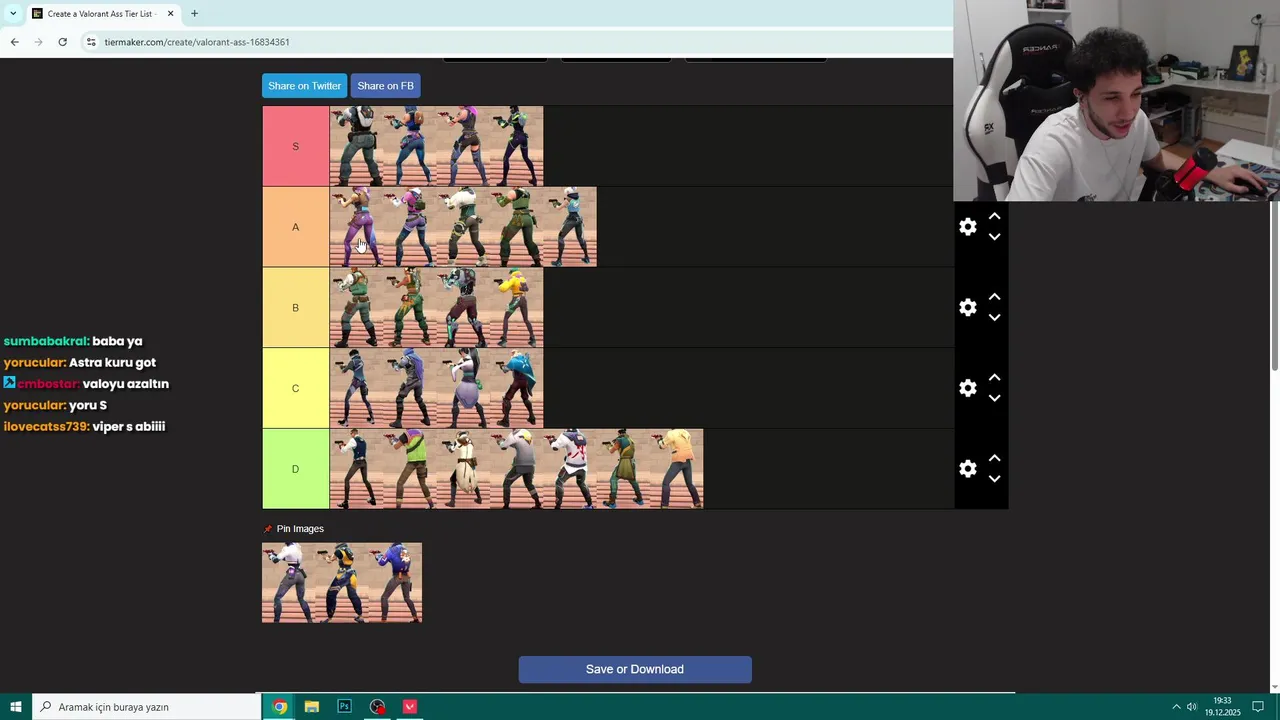Image resolution: width=1280 pixels, height=720 pixels.
Task: Open Chrome from the taskbar
Action: coord(280,707)
